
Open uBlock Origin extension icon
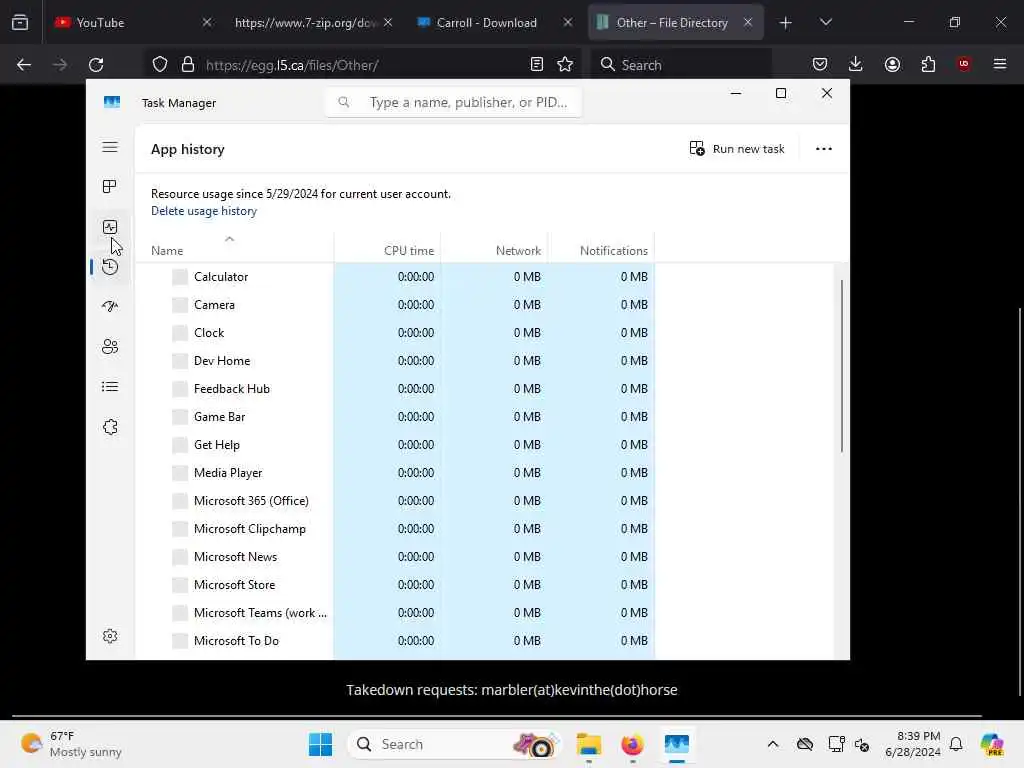click(x=964, y=64)
